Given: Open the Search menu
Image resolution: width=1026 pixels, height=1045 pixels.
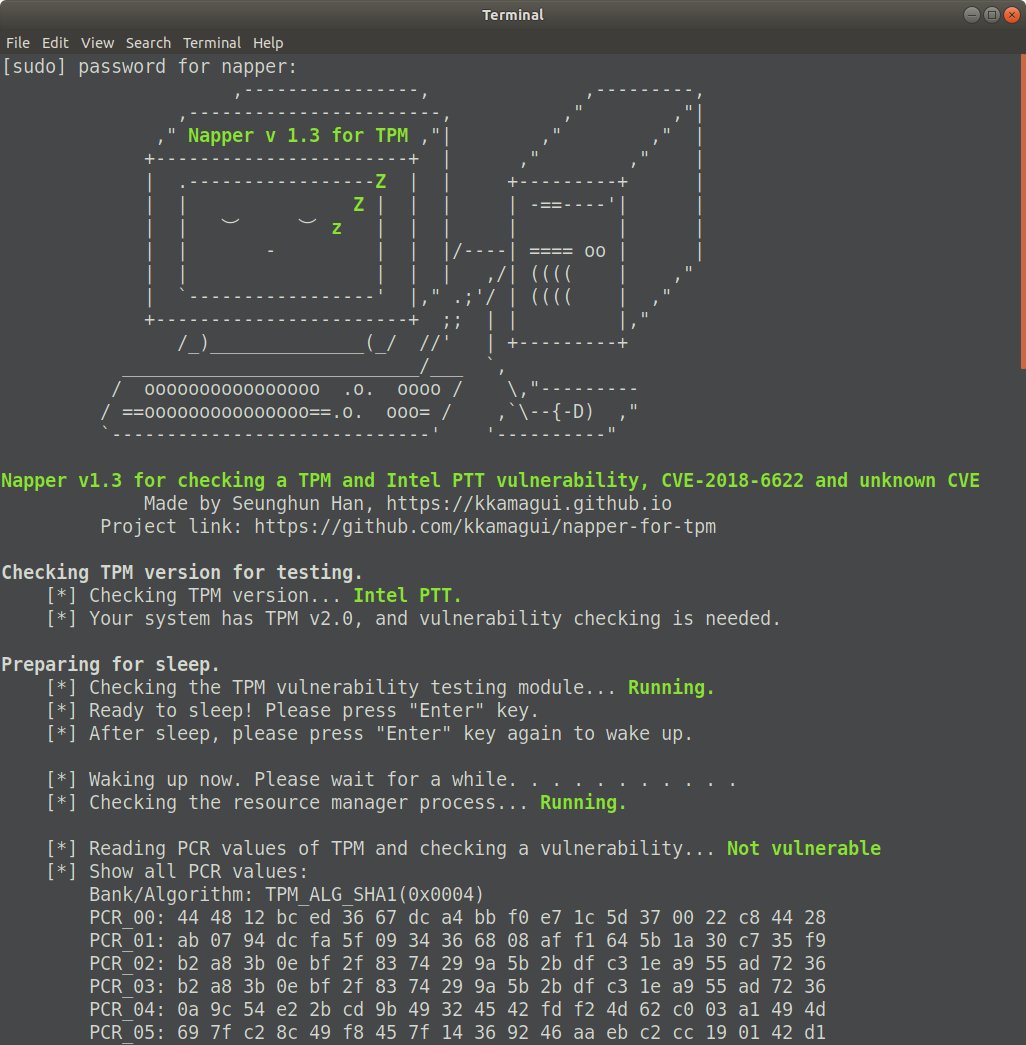Looking at the screenshot, I should [148, 43].
